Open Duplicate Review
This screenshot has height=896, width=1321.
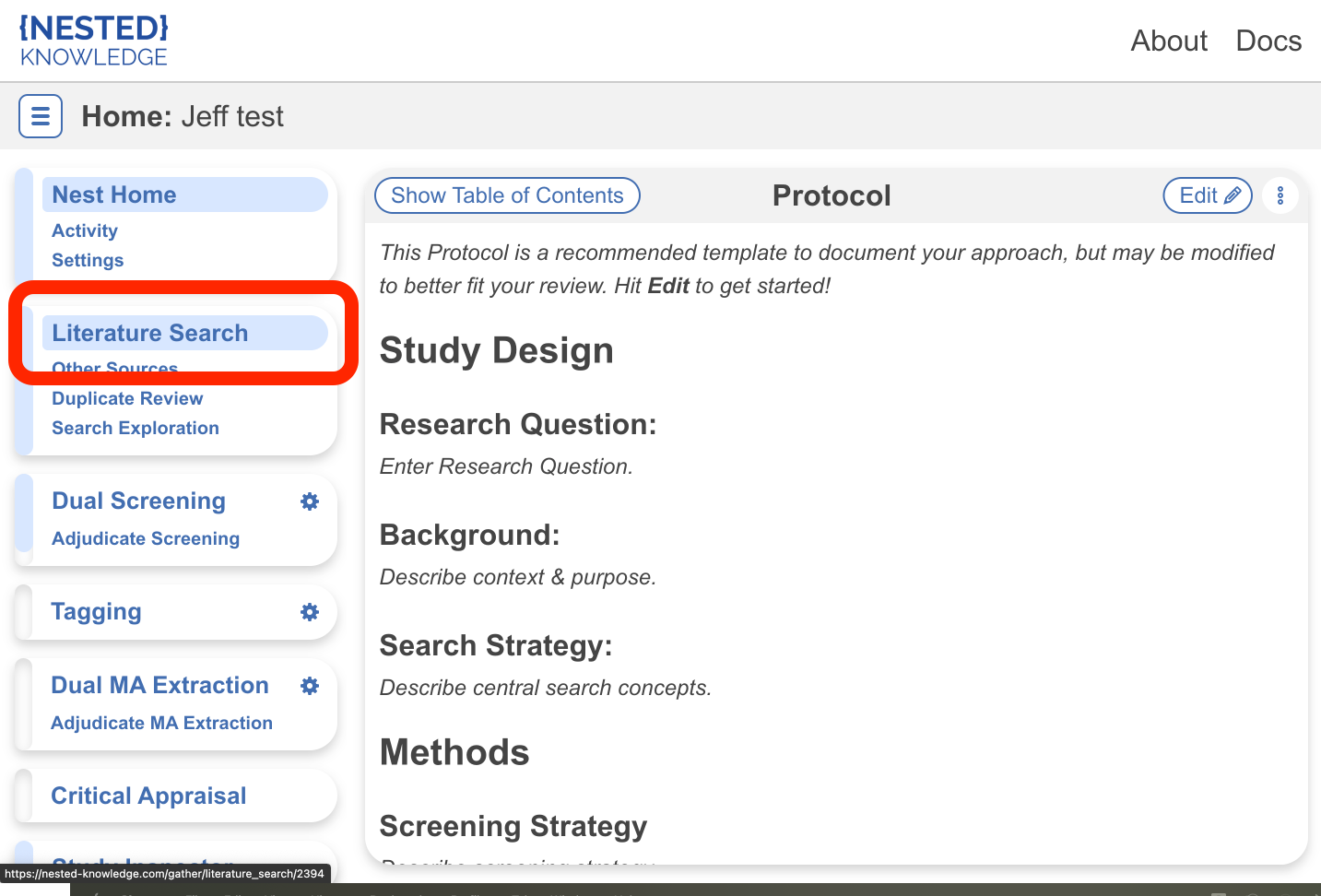point(127,399)
